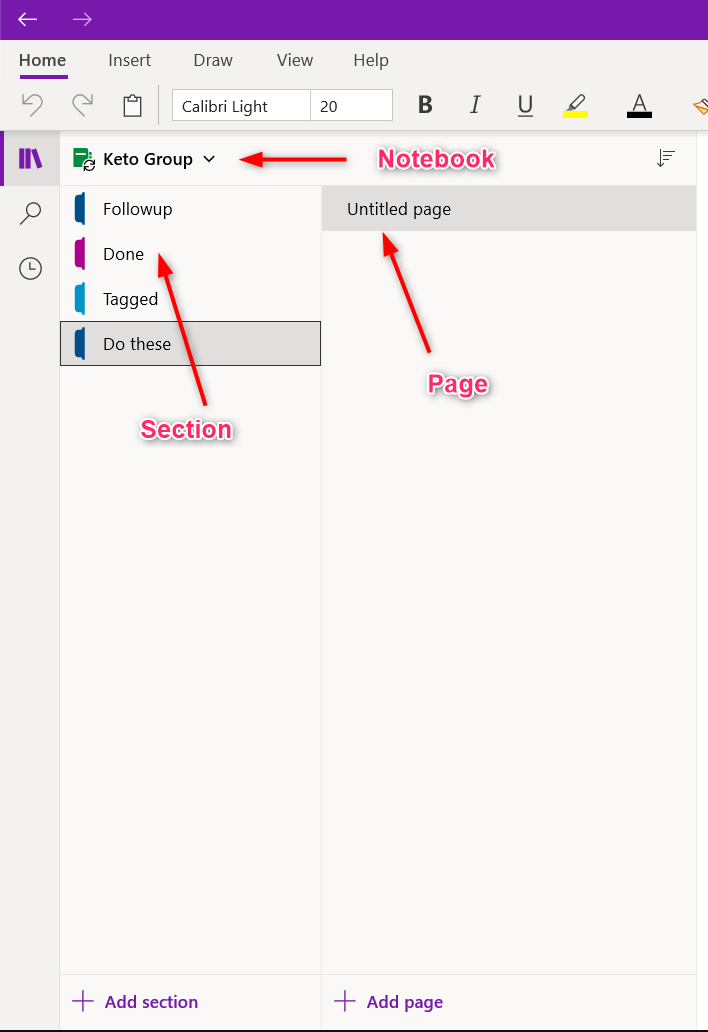This screenshot has height=1032, width=708.
Task: Click the Paste clipboard icon
Action: 132,105
